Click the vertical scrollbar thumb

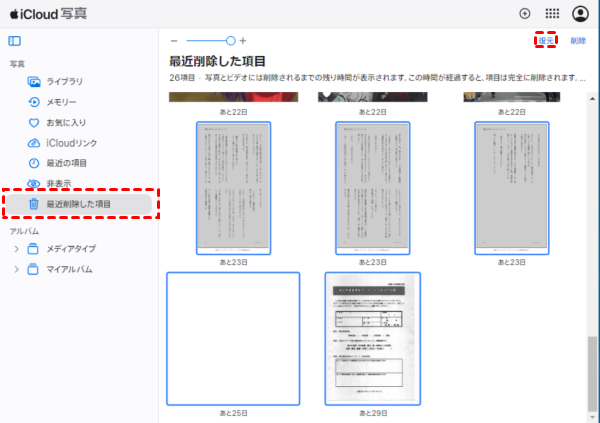pyautogui.click(x=592, y=374)
